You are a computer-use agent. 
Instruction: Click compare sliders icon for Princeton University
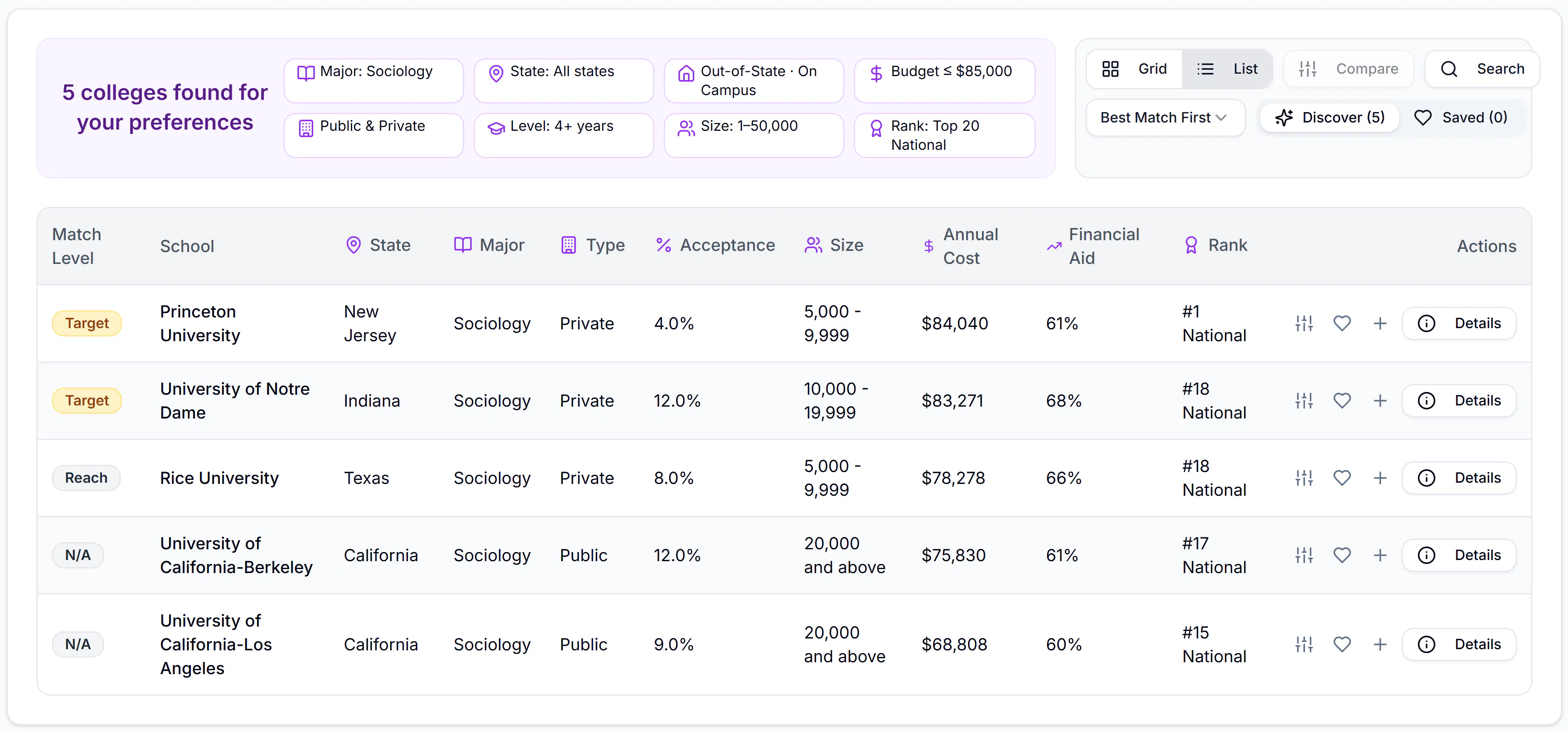(1304, 323)
